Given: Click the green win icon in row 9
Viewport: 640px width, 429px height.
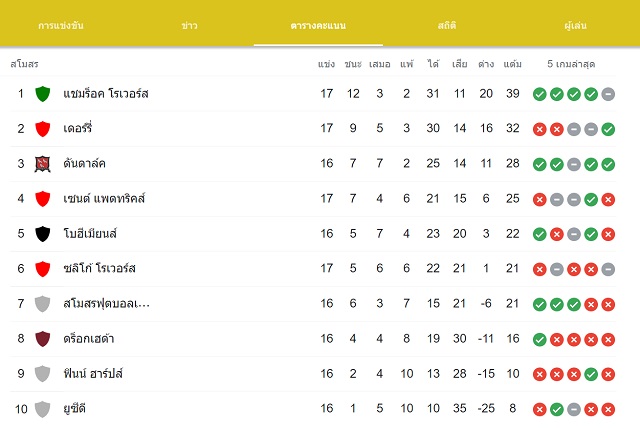Looking at the screenshot, I should pyautogui.click(x=591, y=374).
